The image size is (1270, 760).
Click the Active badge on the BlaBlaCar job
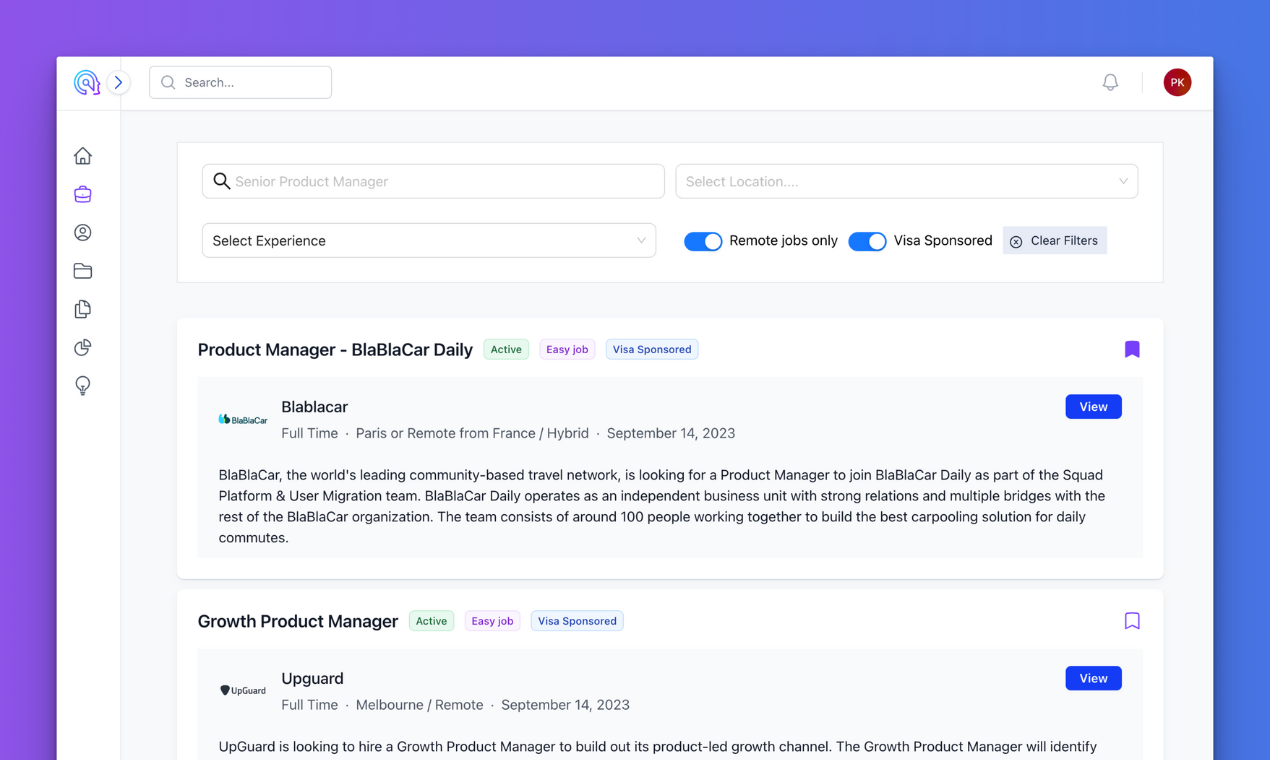(506, 349)
